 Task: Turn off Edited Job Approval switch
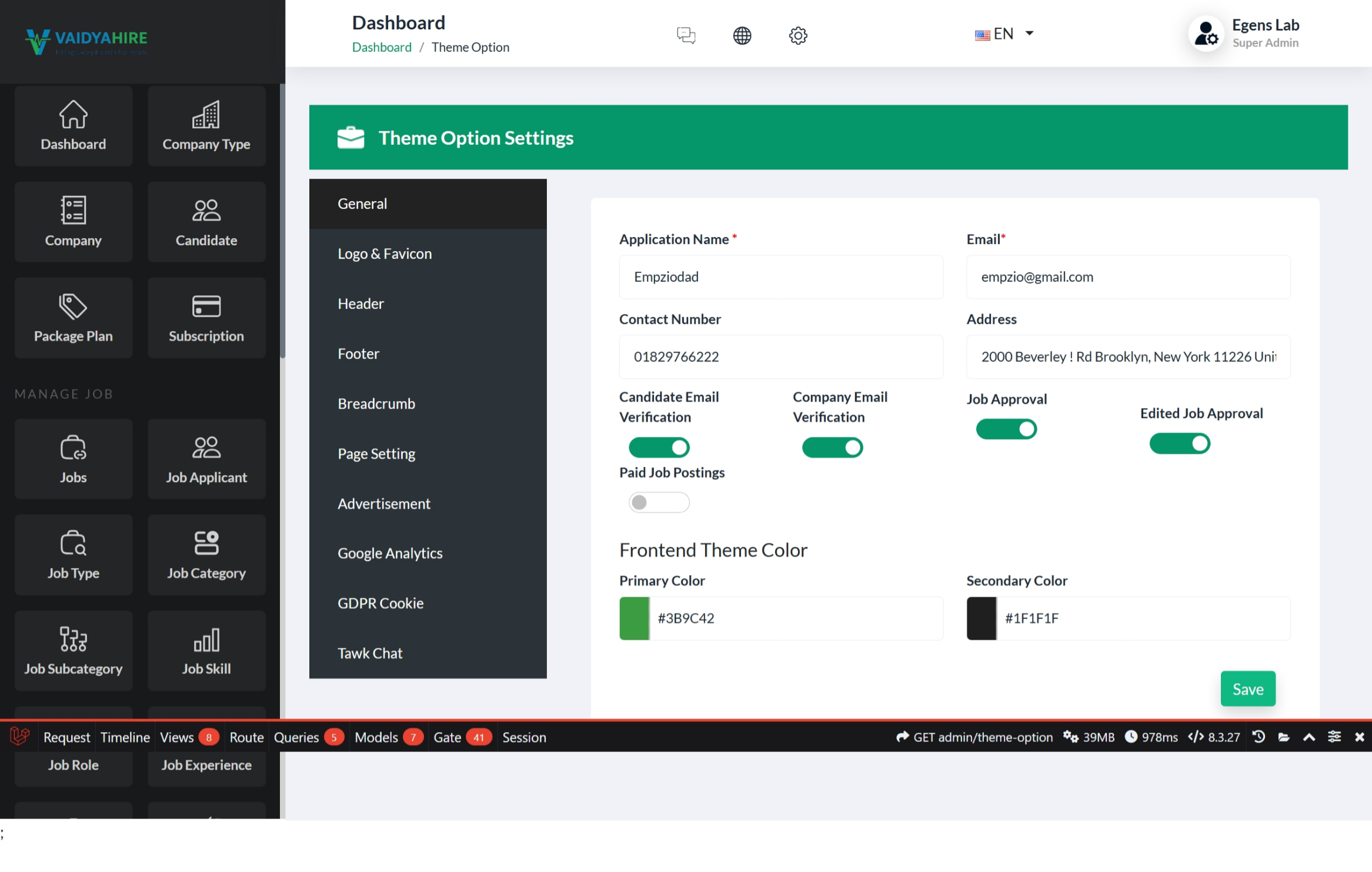tap(1179, 443)
